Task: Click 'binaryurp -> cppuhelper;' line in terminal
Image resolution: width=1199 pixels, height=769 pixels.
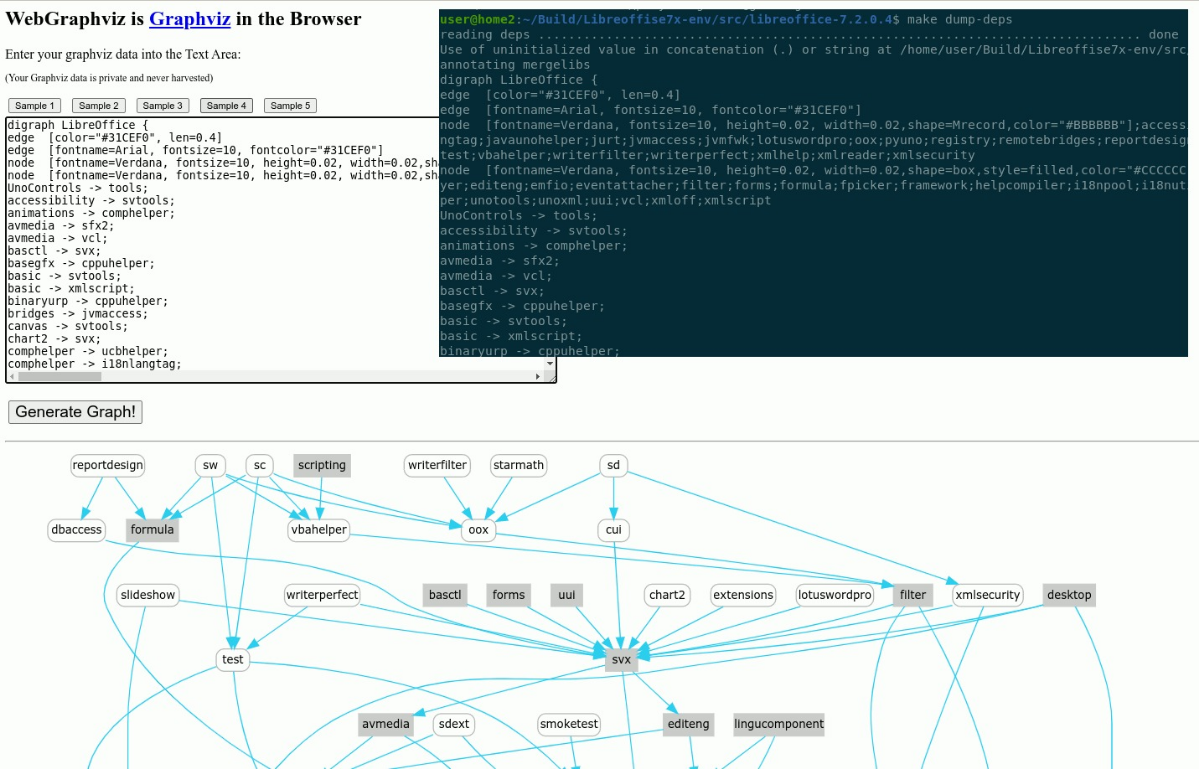Action: point(530,351)
